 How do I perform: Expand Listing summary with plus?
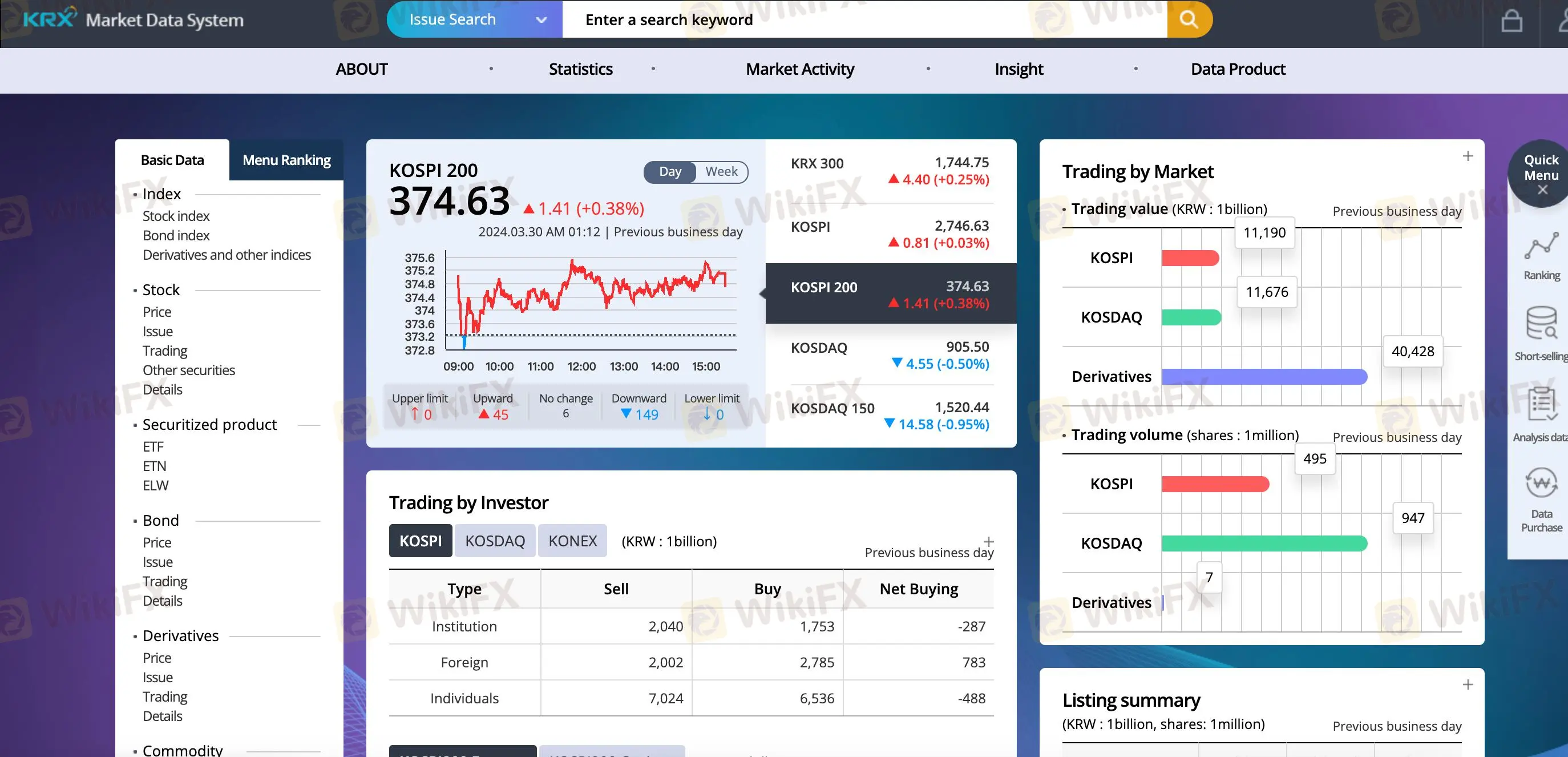point(1468,685)
